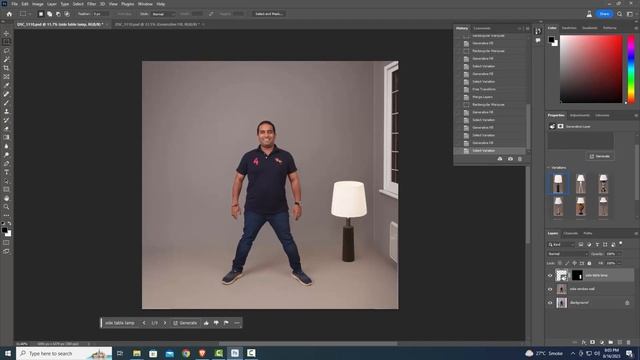Select the Gradient tool
The height and width of the screenshot is (360, 640).
click(6, 138)
